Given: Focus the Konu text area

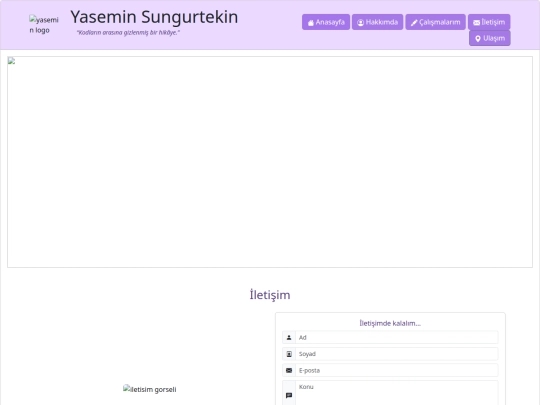Looking at the screenshot, I should (x=397, y=393).
